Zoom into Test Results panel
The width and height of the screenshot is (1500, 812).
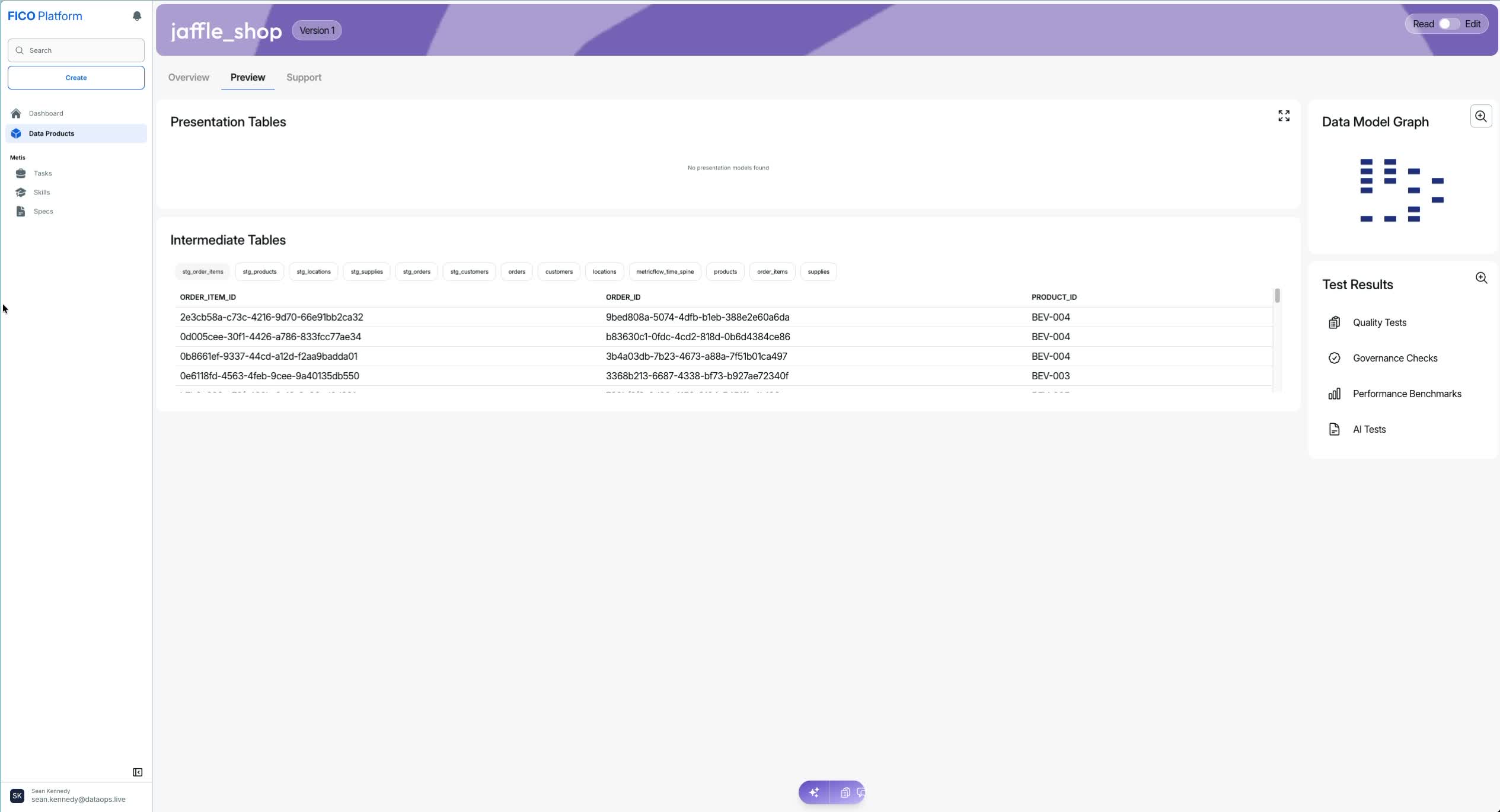[x=1481, y=278]
